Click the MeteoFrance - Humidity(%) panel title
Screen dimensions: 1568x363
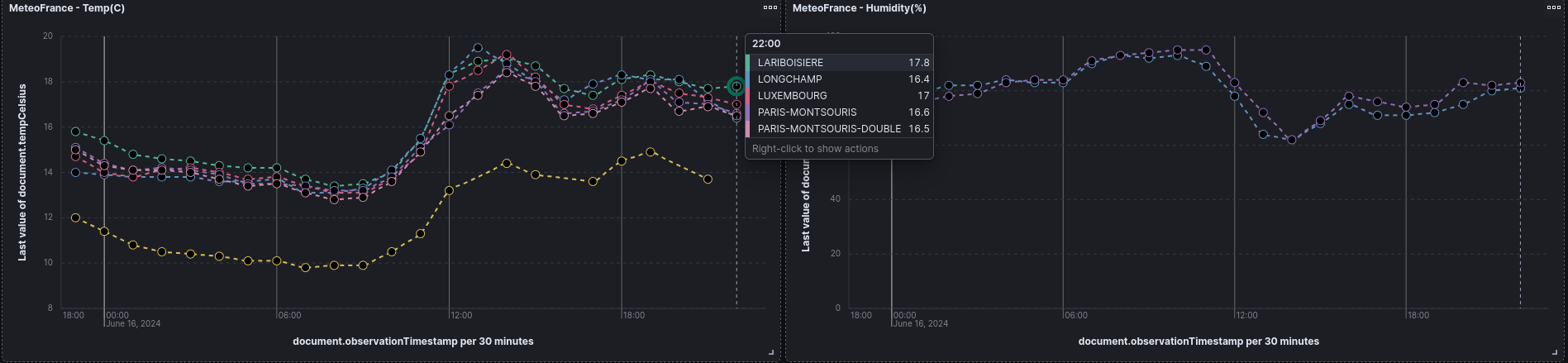pyautogui.click(x=859, y=8)
